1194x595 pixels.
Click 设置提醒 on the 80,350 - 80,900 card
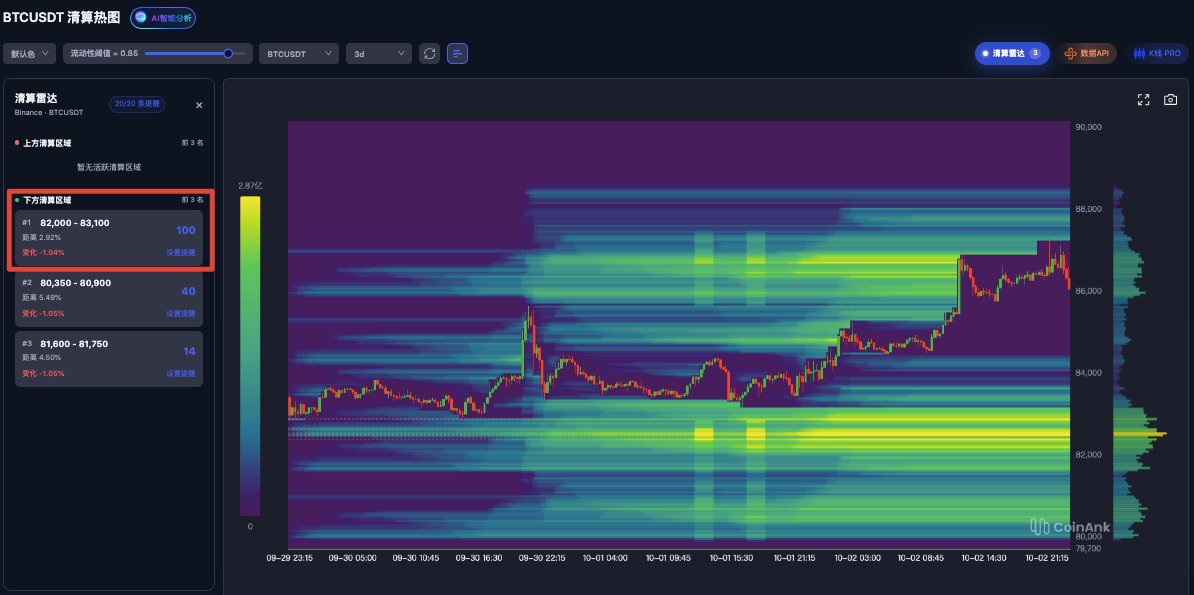click(181, 313)
